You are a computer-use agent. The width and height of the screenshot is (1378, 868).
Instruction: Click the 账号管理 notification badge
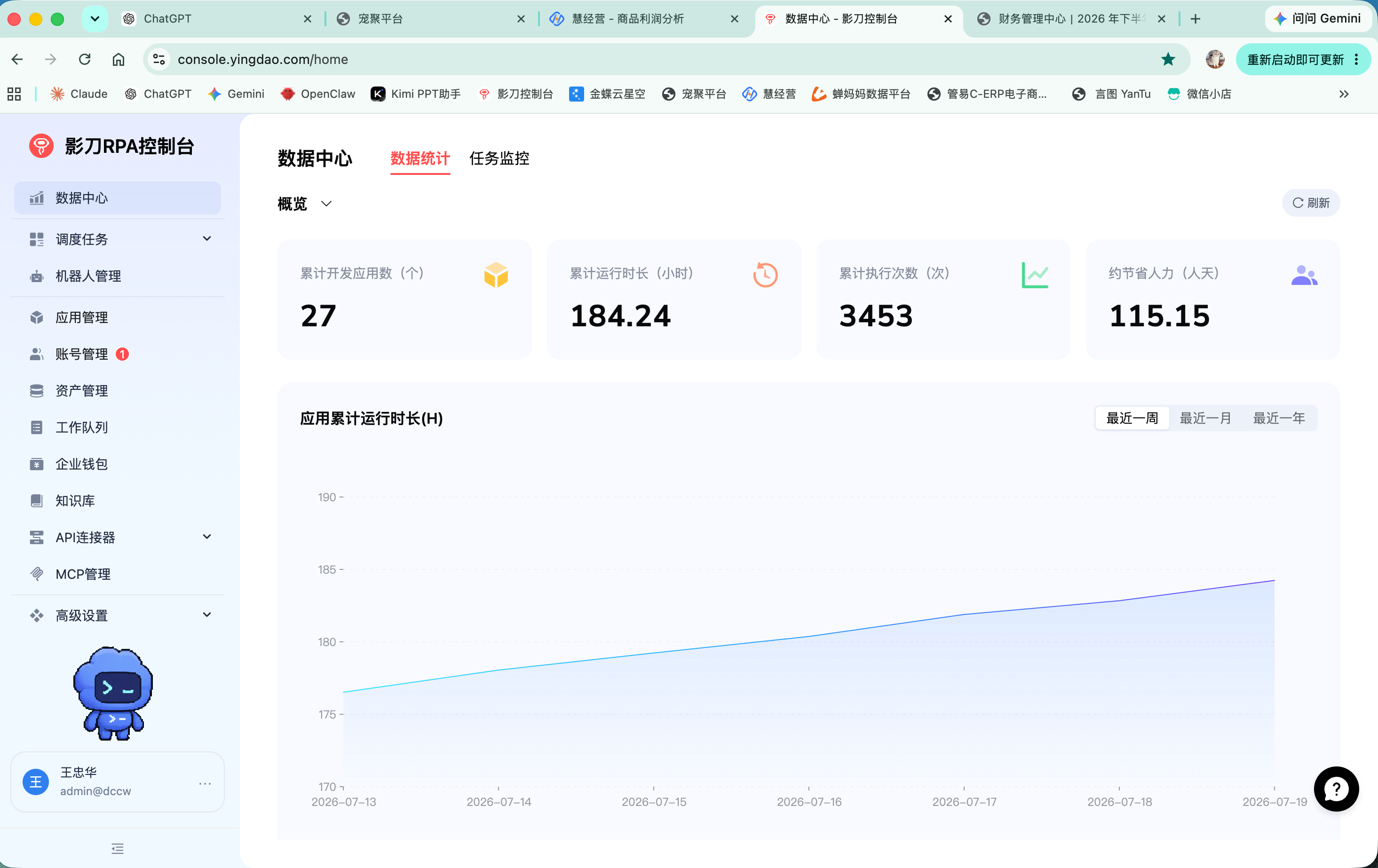coord(122,354)
